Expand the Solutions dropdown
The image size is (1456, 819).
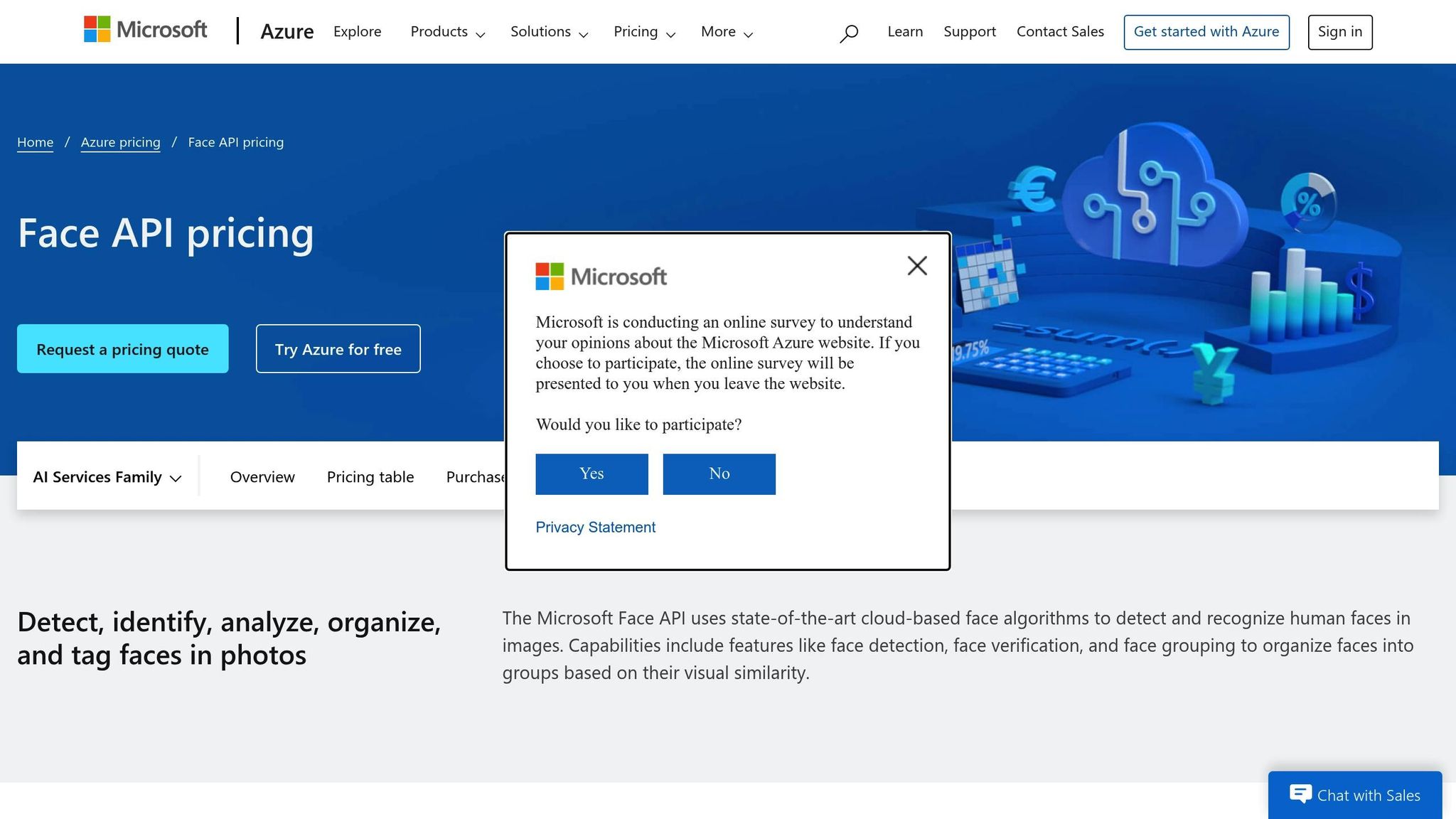pos(549,32)
